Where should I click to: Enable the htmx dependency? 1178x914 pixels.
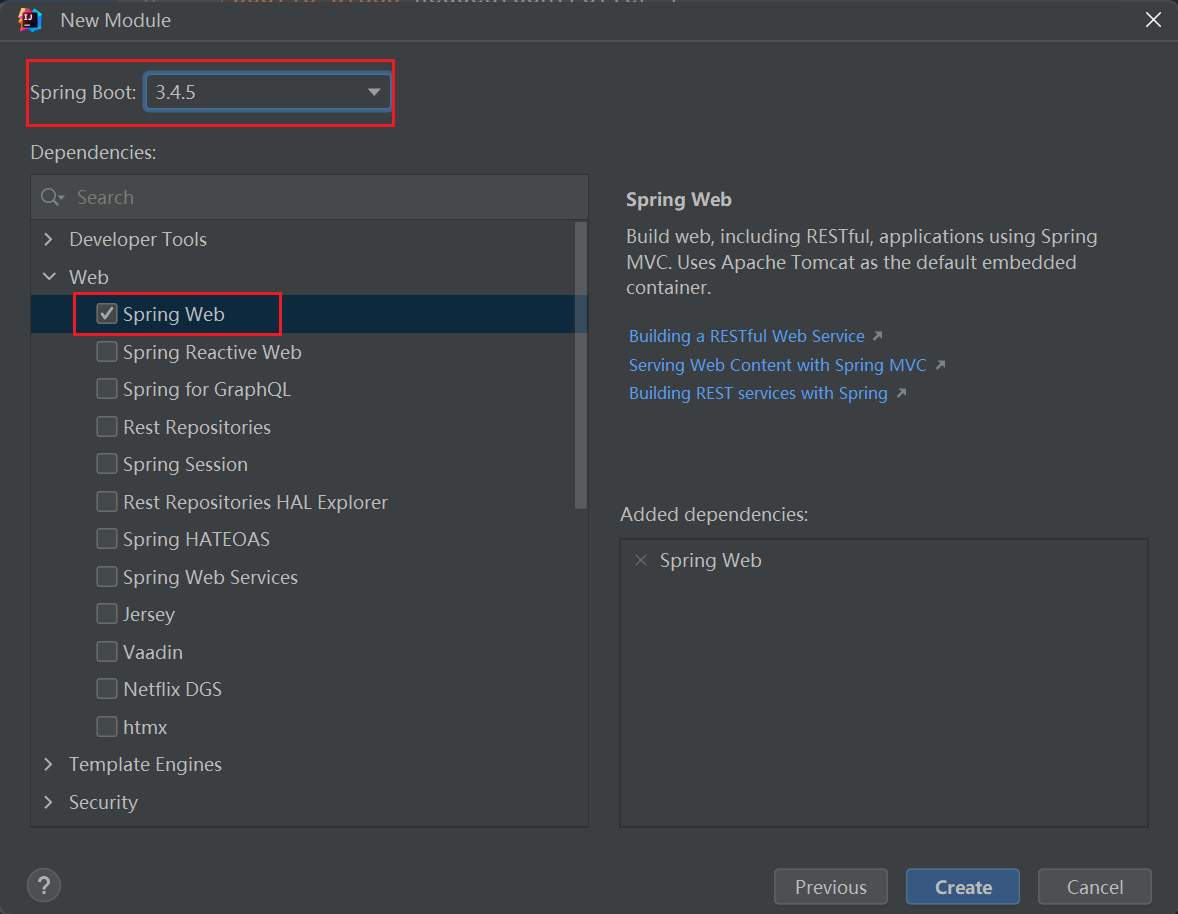pyautogui.click(x=107, y=726)
